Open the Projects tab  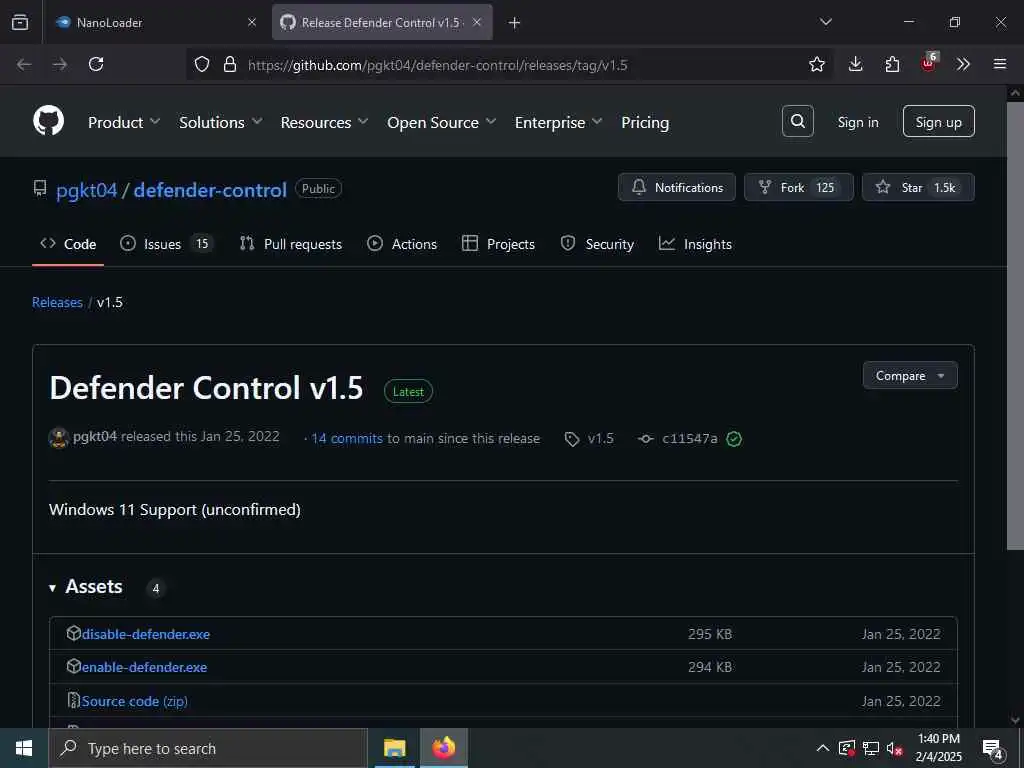(498, 244)
